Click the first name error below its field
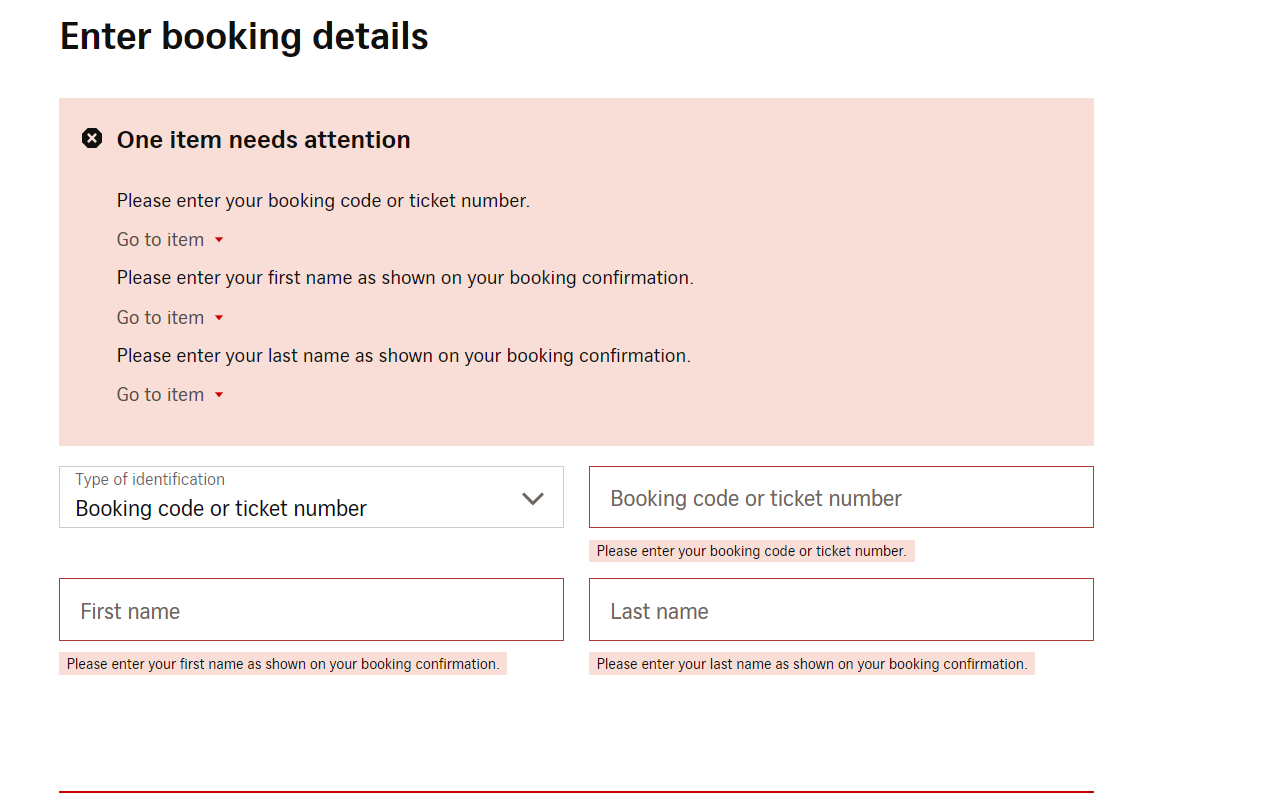The image size is (1263, 793). point(283,664)
